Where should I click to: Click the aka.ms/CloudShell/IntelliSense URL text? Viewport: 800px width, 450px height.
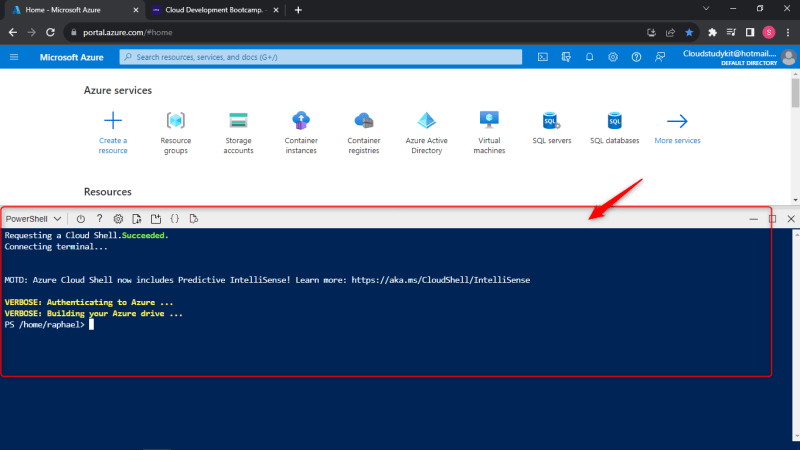pyautogui.click(x=441, y=280)
